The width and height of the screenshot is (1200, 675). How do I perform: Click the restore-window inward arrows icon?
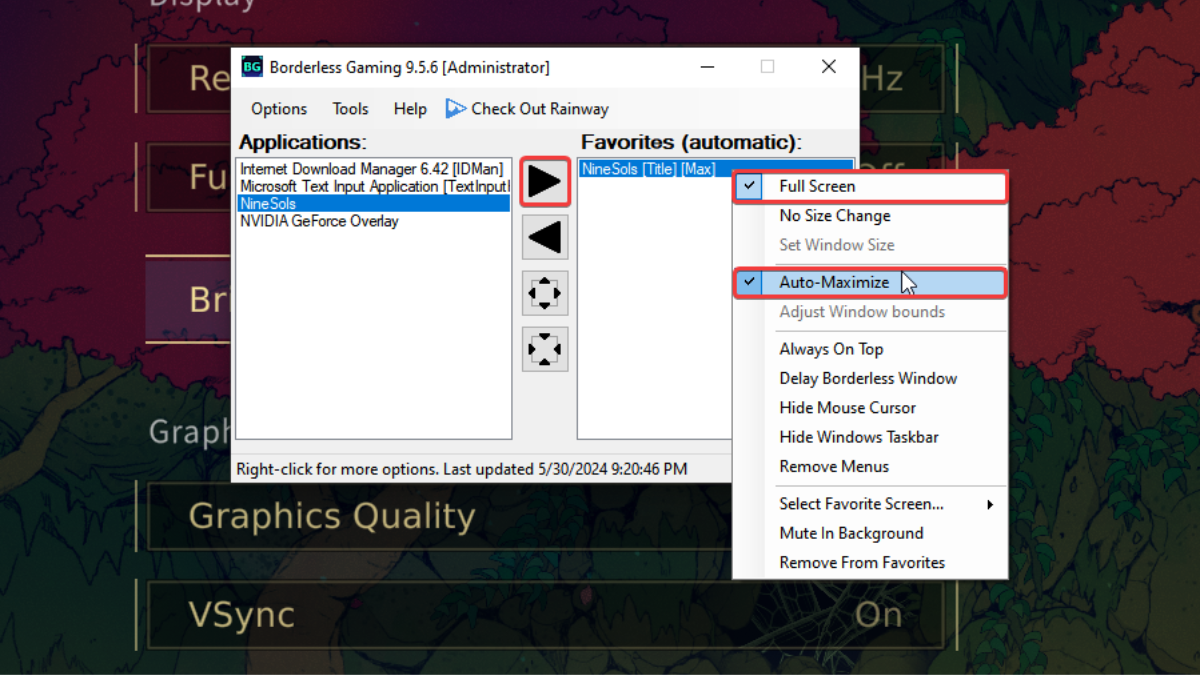click(545, 350)
